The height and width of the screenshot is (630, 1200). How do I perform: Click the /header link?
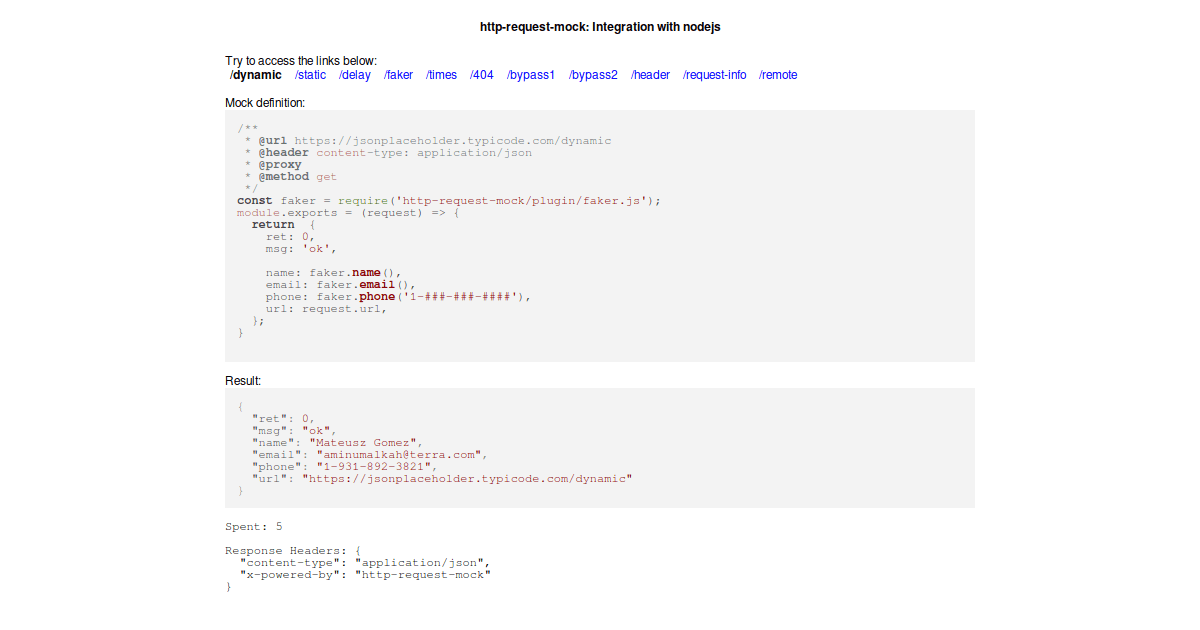coord(650,75)
